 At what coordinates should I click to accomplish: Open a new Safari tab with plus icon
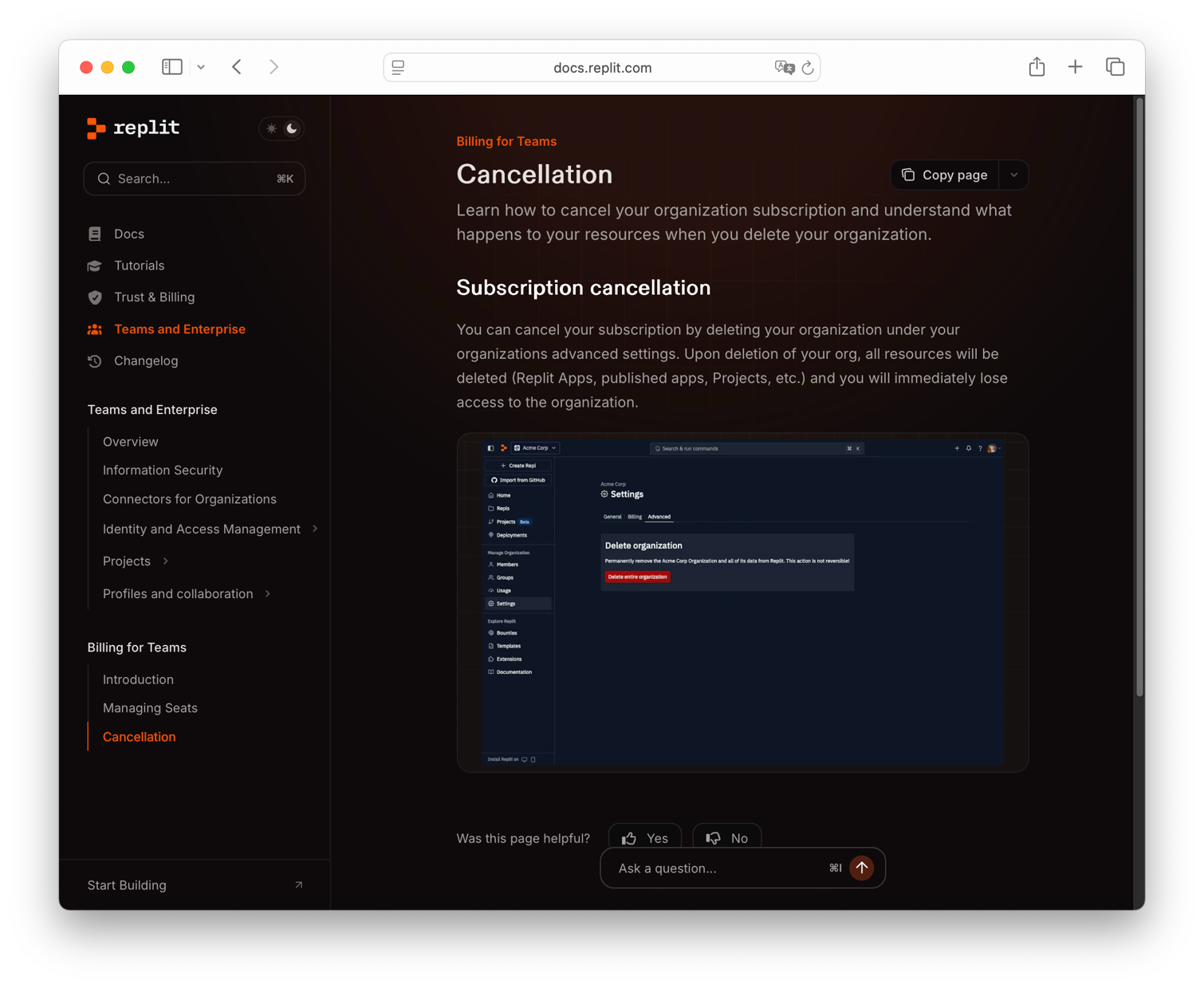pyautogui.click(x=1075, y=67)
